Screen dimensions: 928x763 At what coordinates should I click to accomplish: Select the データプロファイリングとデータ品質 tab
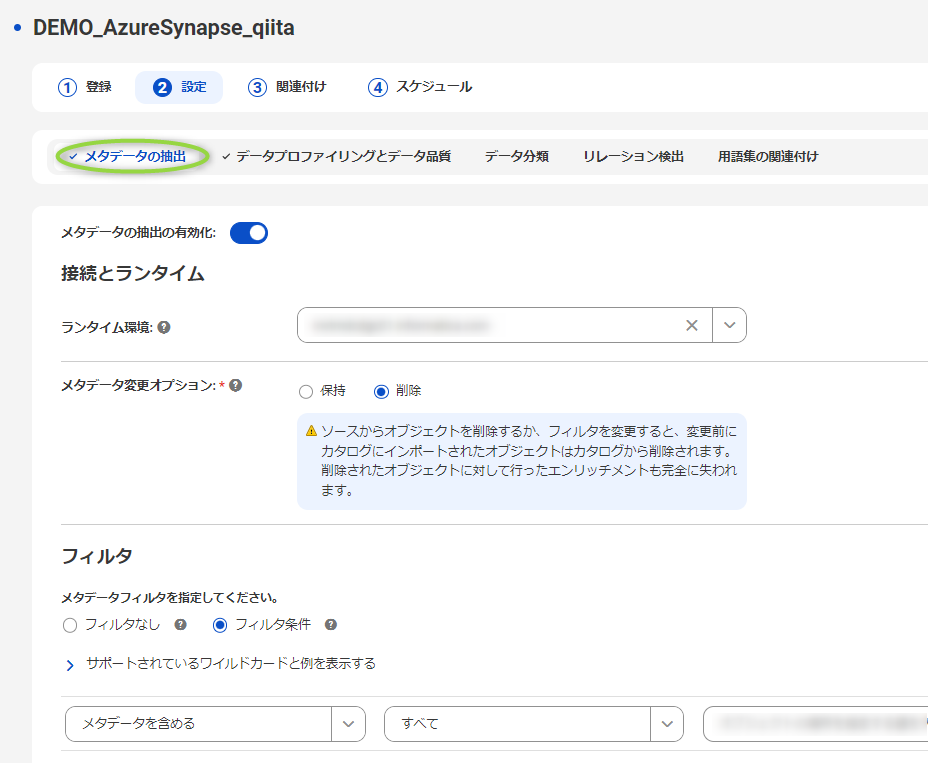tap(337, 156)
